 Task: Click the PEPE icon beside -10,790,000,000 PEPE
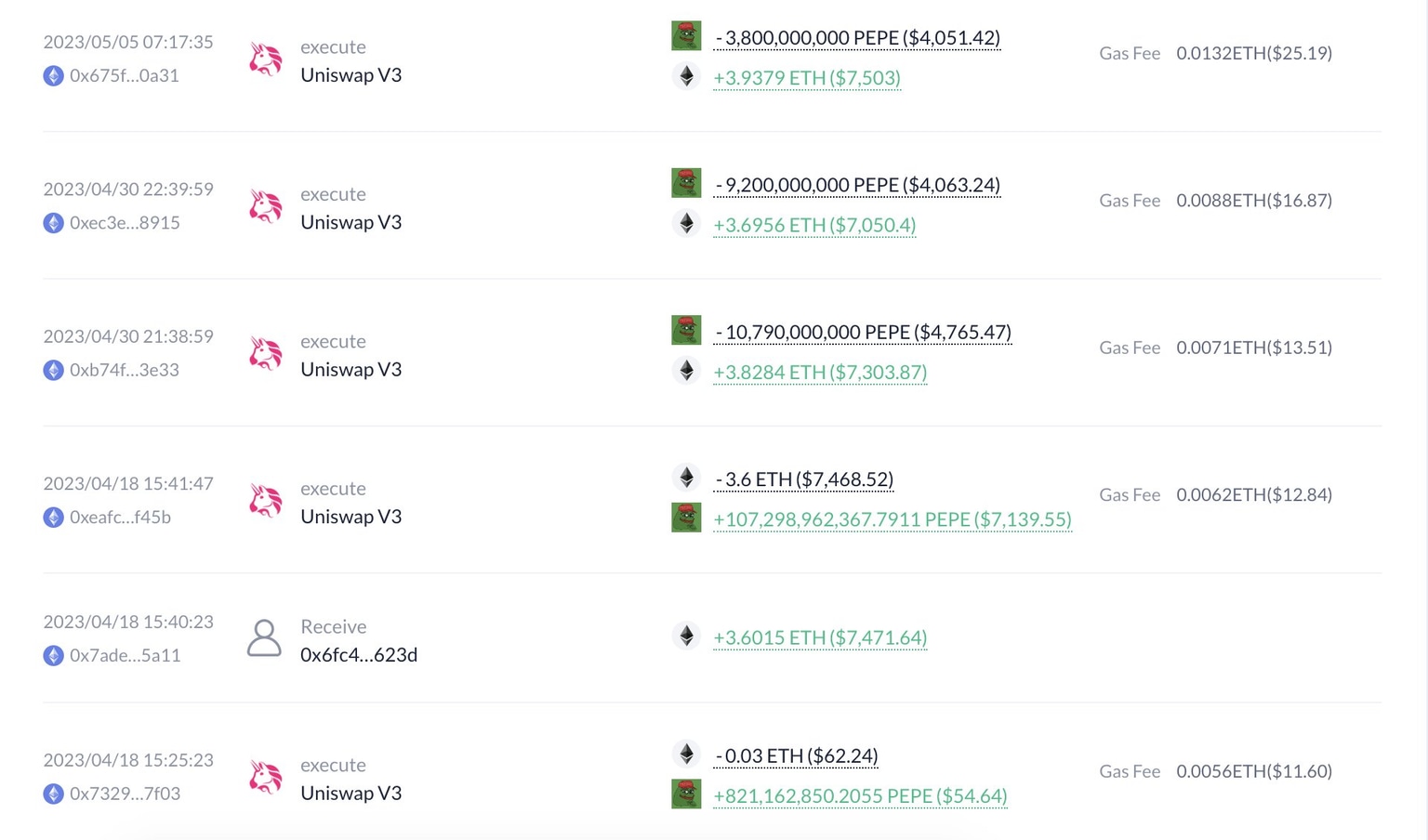(686, 330)
